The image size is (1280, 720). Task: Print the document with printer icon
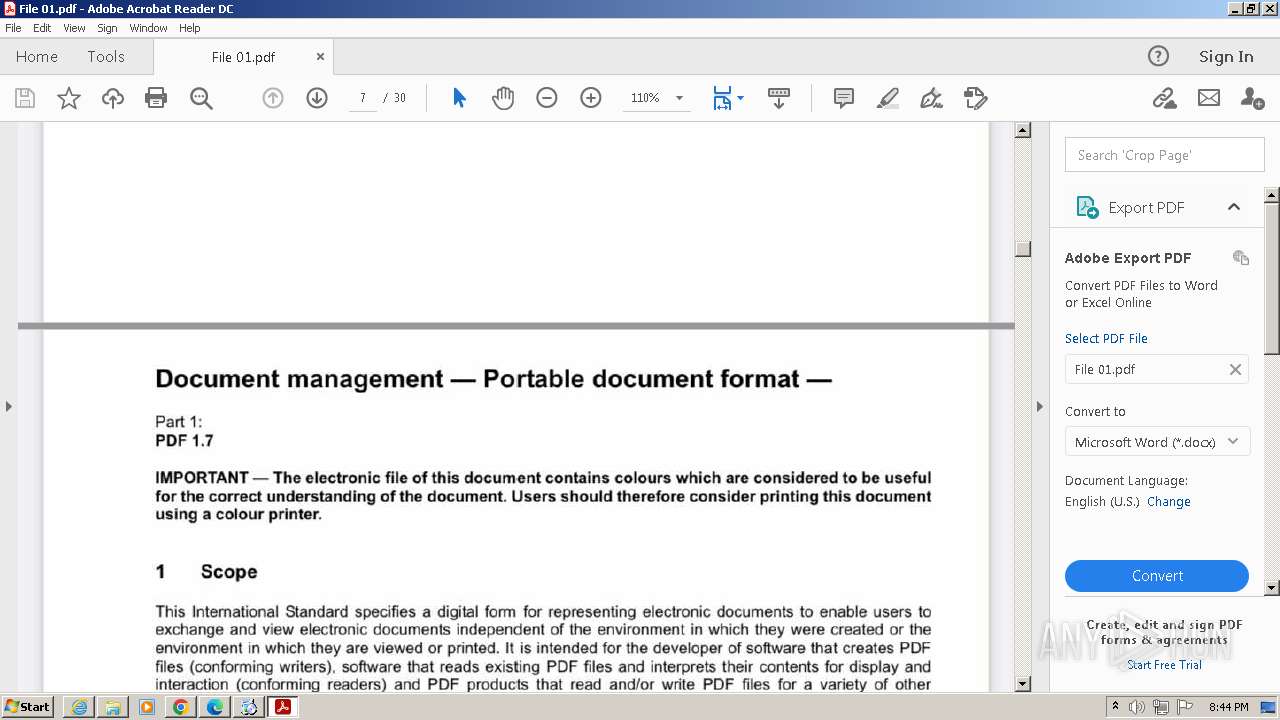(x=156, y=98)
